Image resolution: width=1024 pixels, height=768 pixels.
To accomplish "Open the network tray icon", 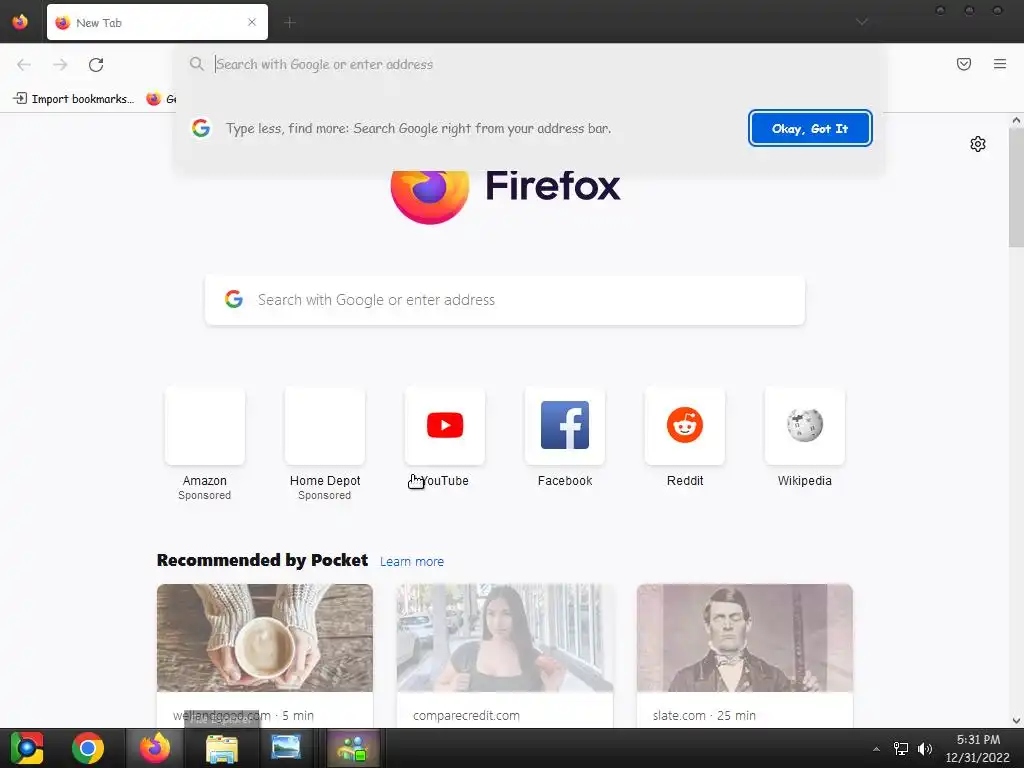I will pyautogui.click(x=901, y=749).
